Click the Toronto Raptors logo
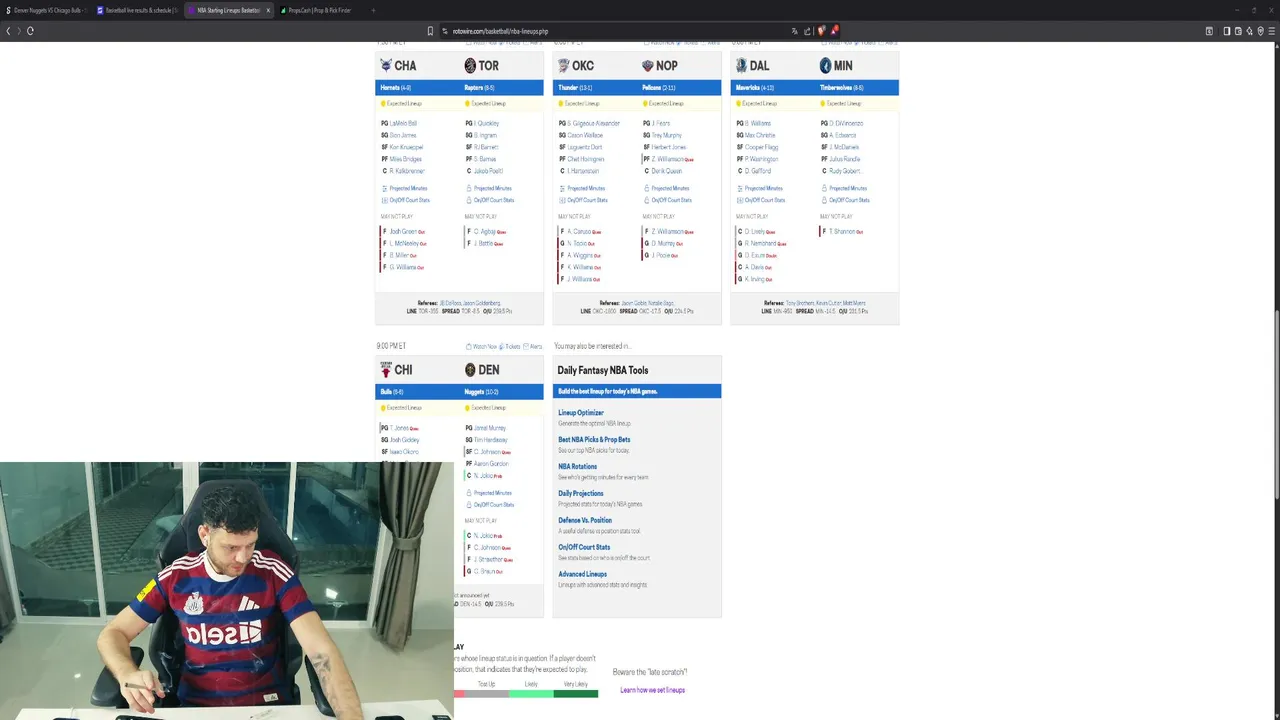Viewport: 1280px width, 720px height. click(470, 65)
